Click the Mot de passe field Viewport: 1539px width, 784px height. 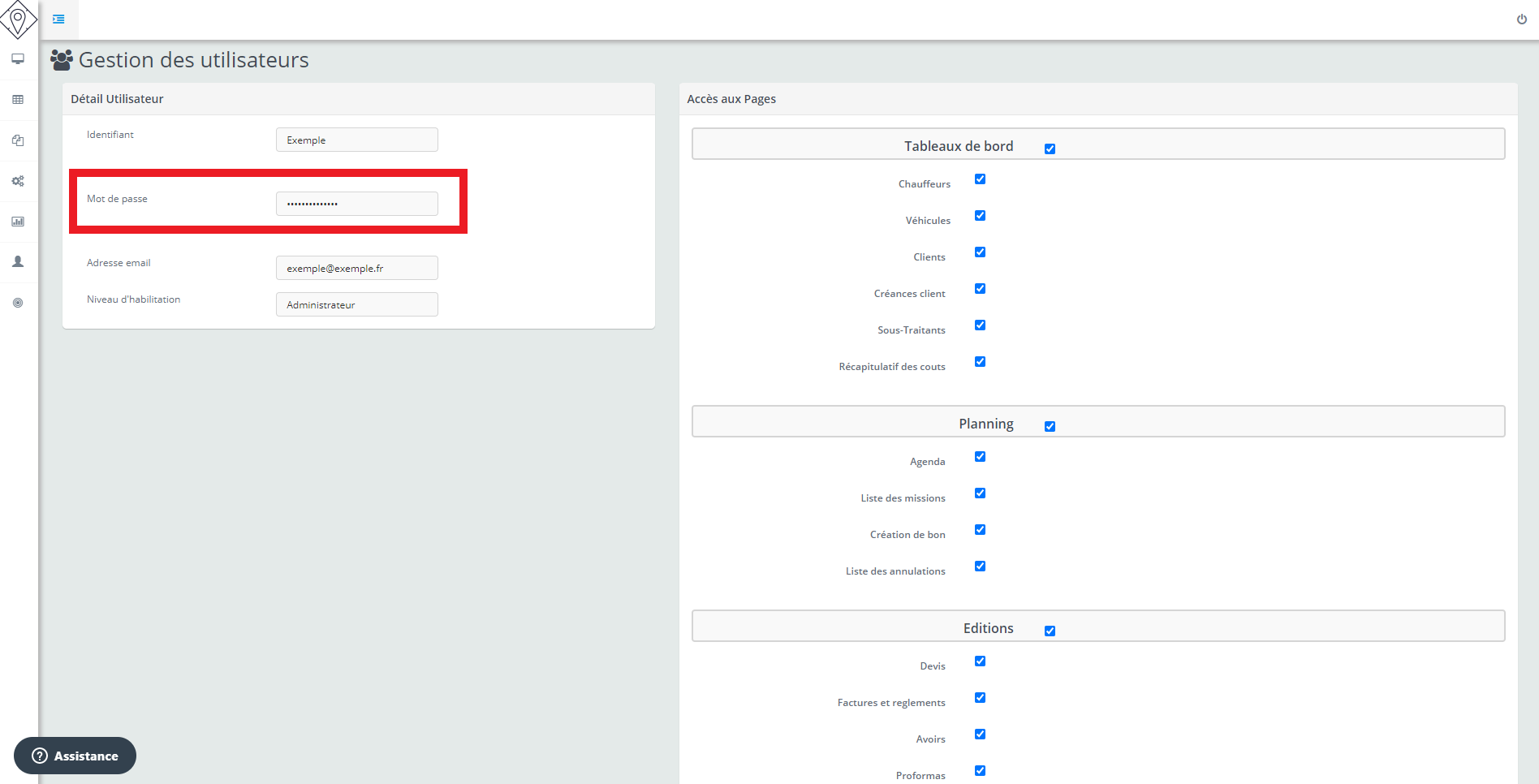[x=356, y=204]
